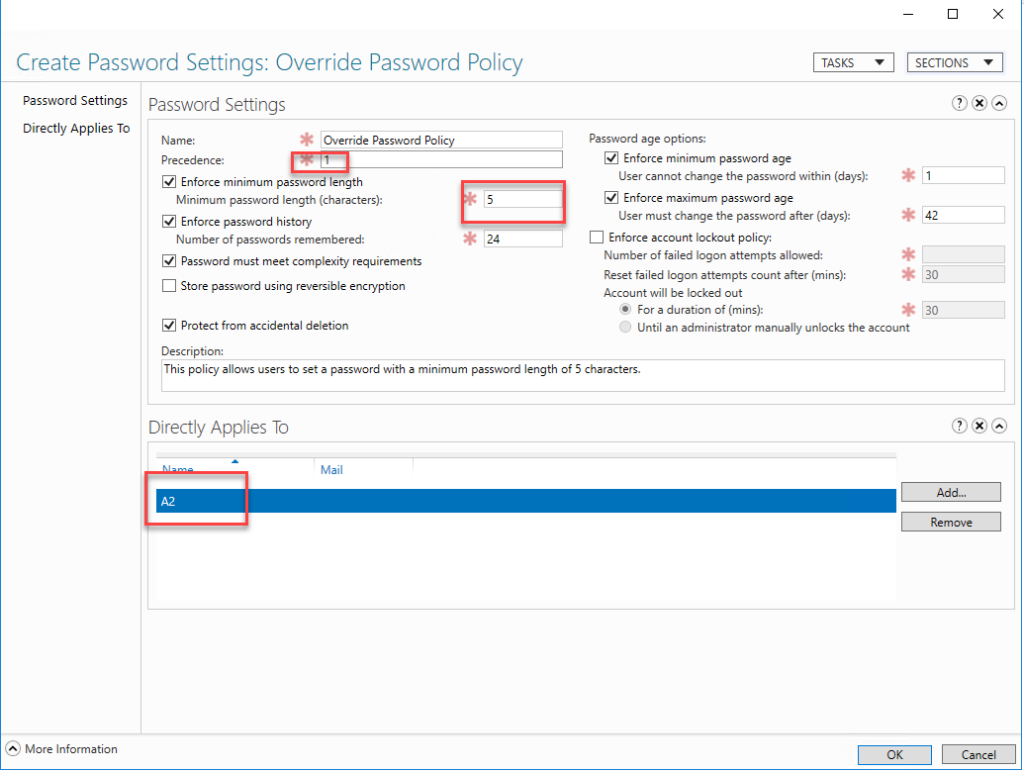Click help icon in Directly Applies To header
The height and width of the screenshot is (771, 1024).
tap(959, 427)
